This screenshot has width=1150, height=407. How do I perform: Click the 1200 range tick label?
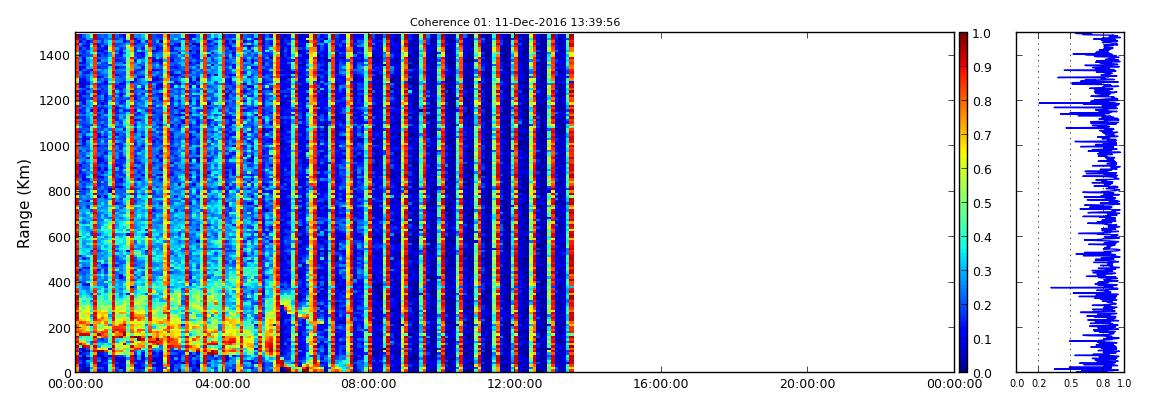click(x=55, y=100)
